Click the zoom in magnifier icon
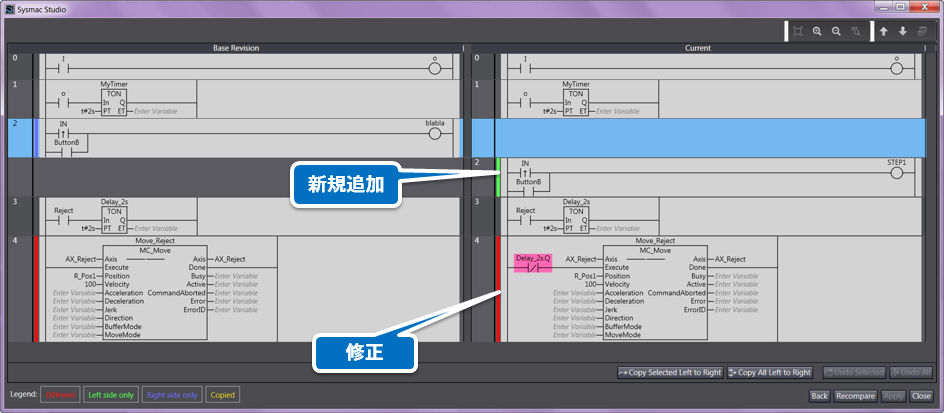This screenshot has height=413, width=944. coord(817,31)
